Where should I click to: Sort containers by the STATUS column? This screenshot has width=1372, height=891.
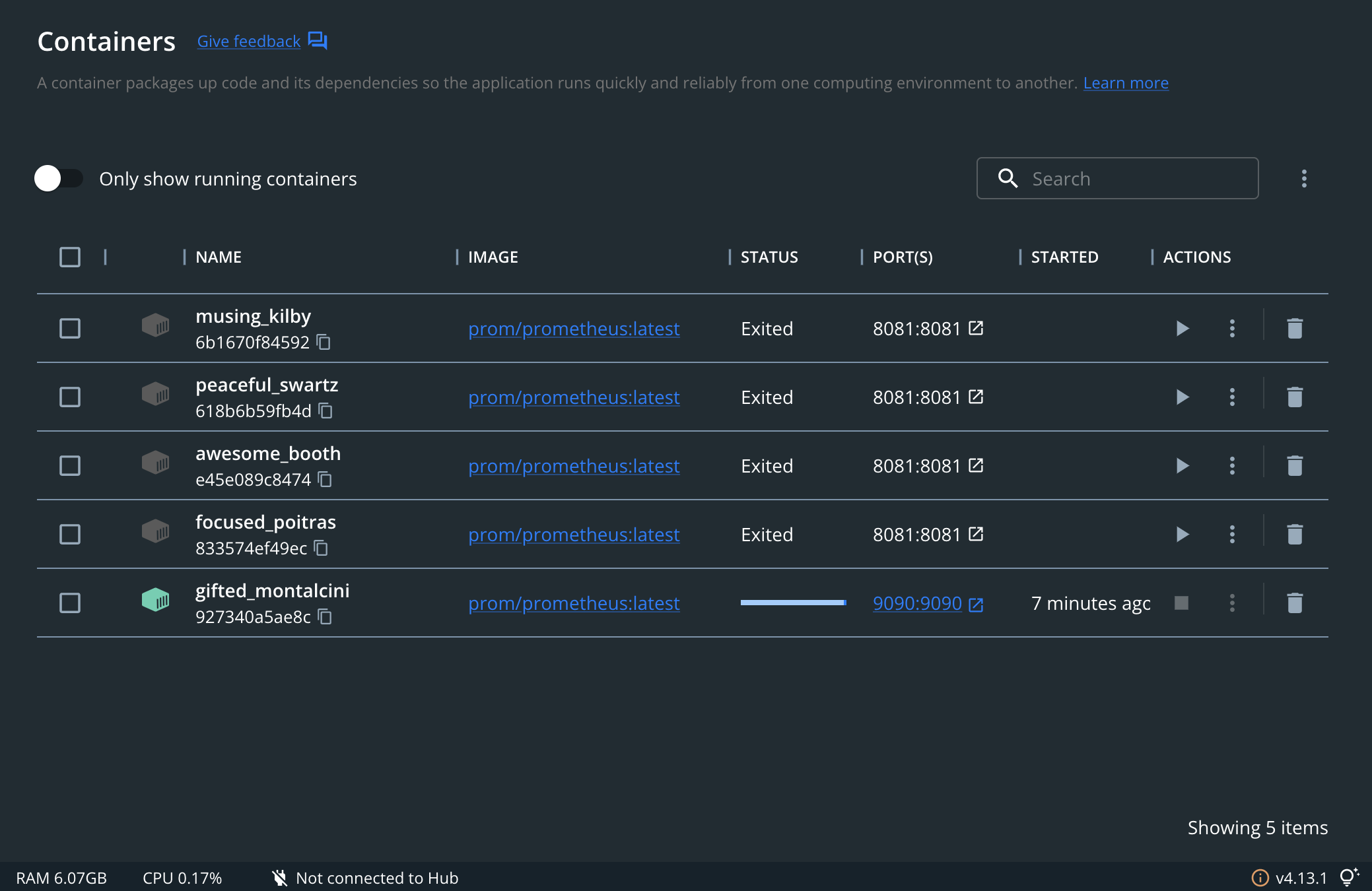click(769, 257)
